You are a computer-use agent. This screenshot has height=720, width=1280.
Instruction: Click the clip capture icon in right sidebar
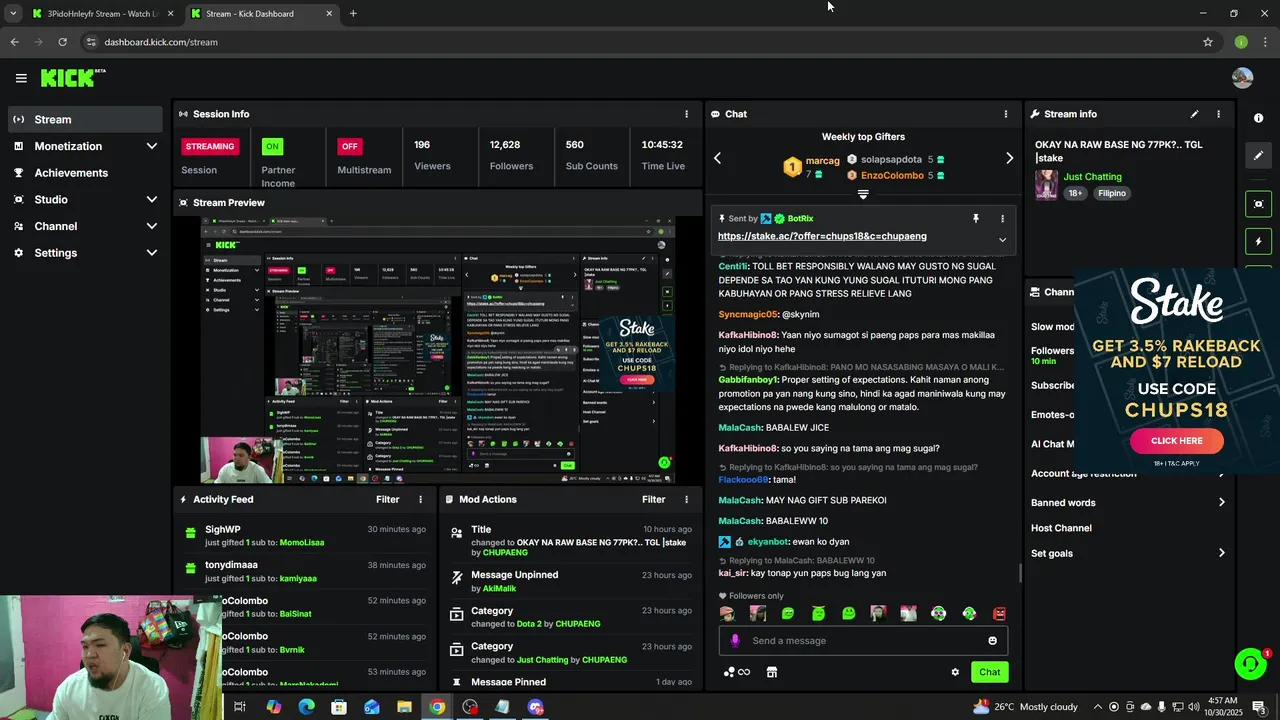tap(1258, 204)
